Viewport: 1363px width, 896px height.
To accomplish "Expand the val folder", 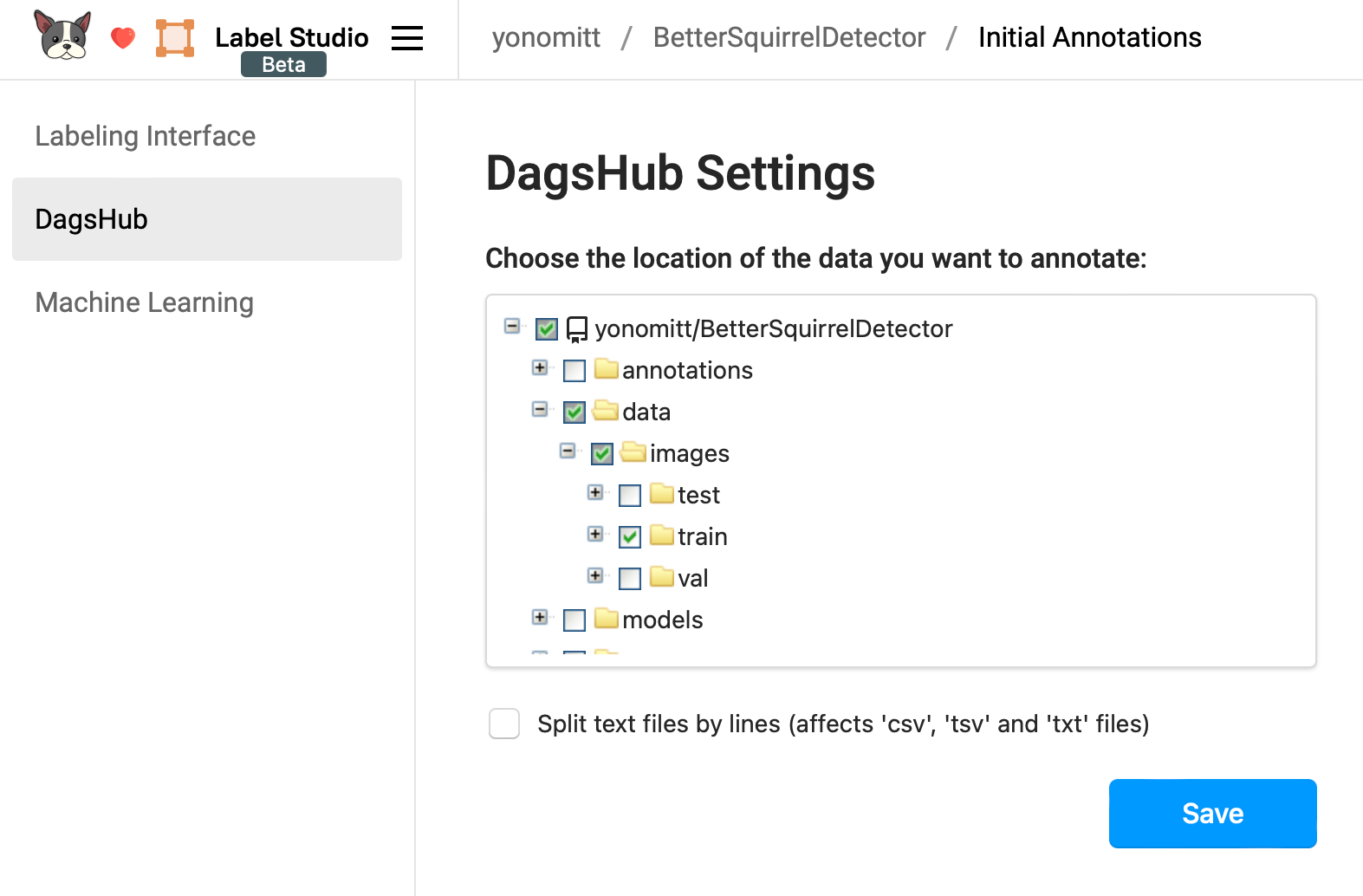I will click(595, 575).
